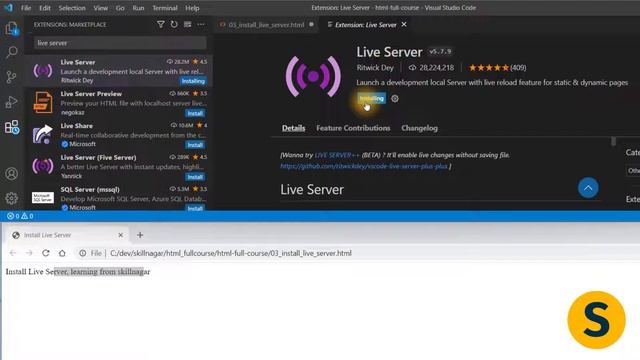Click the VS Code logo icon

coord(8,7)
